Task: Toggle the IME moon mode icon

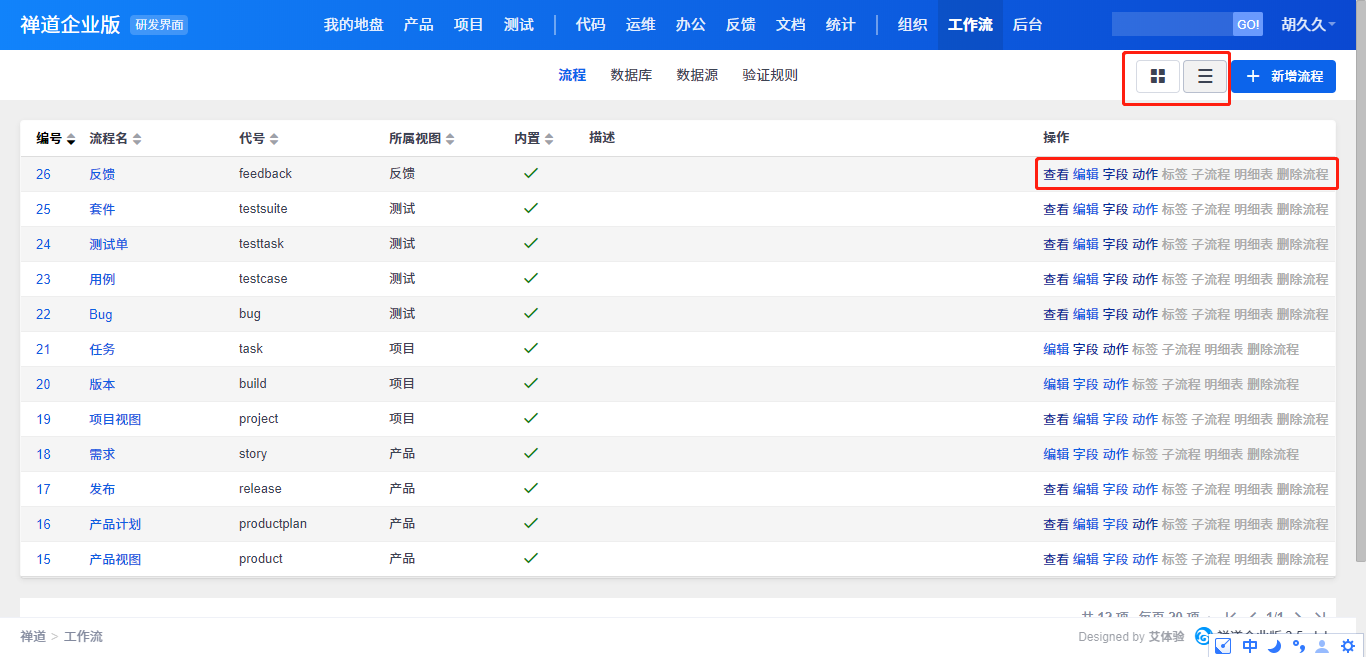Action: coord(1274,646)
